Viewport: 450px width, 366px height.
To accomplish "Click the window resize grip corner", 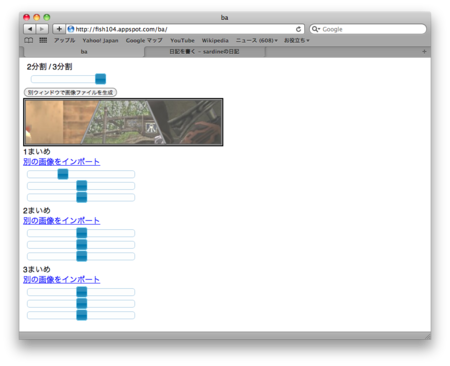I will pyautogui.click(x=427, y=336).
